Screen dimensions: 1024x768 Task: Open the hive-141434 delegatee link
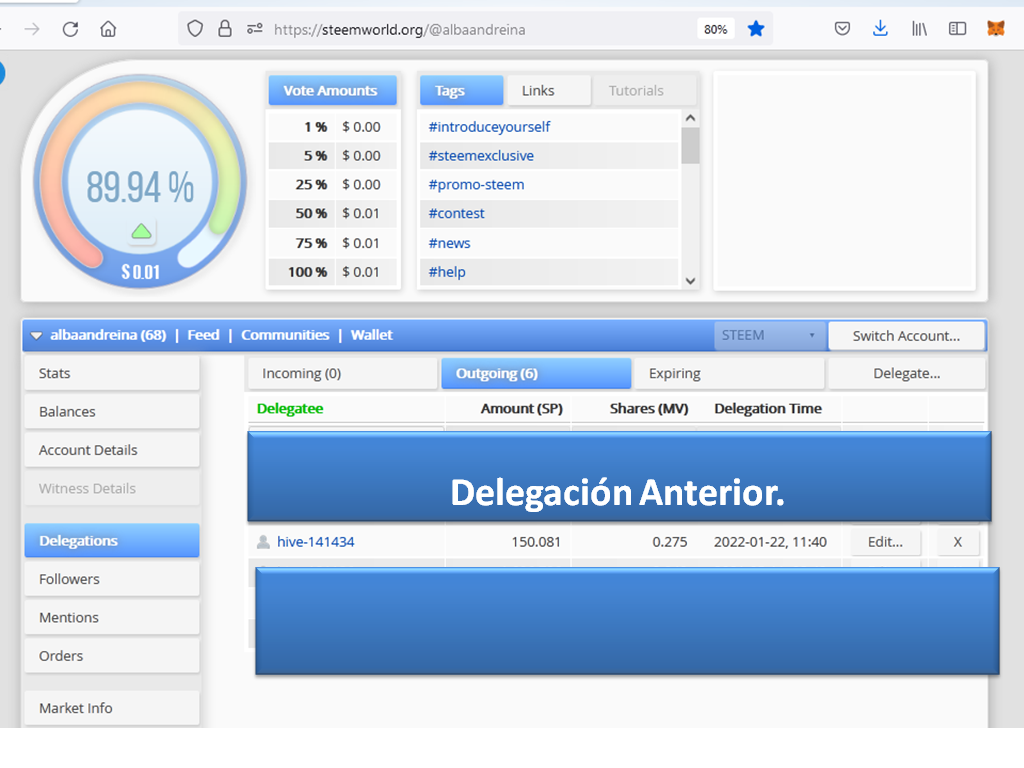coord(315,542)
